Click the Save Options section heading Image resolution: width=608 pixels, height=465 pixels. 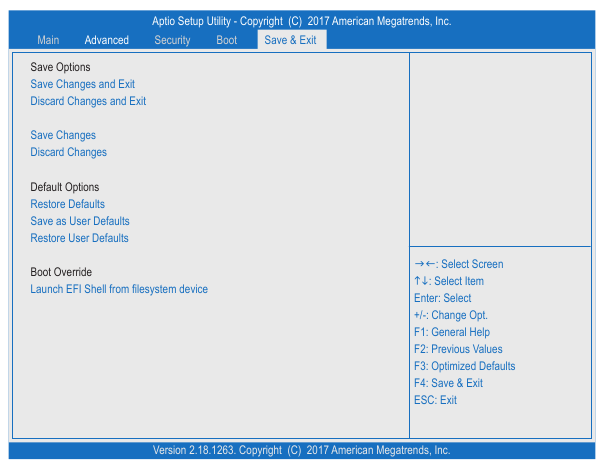click(60, 67)
